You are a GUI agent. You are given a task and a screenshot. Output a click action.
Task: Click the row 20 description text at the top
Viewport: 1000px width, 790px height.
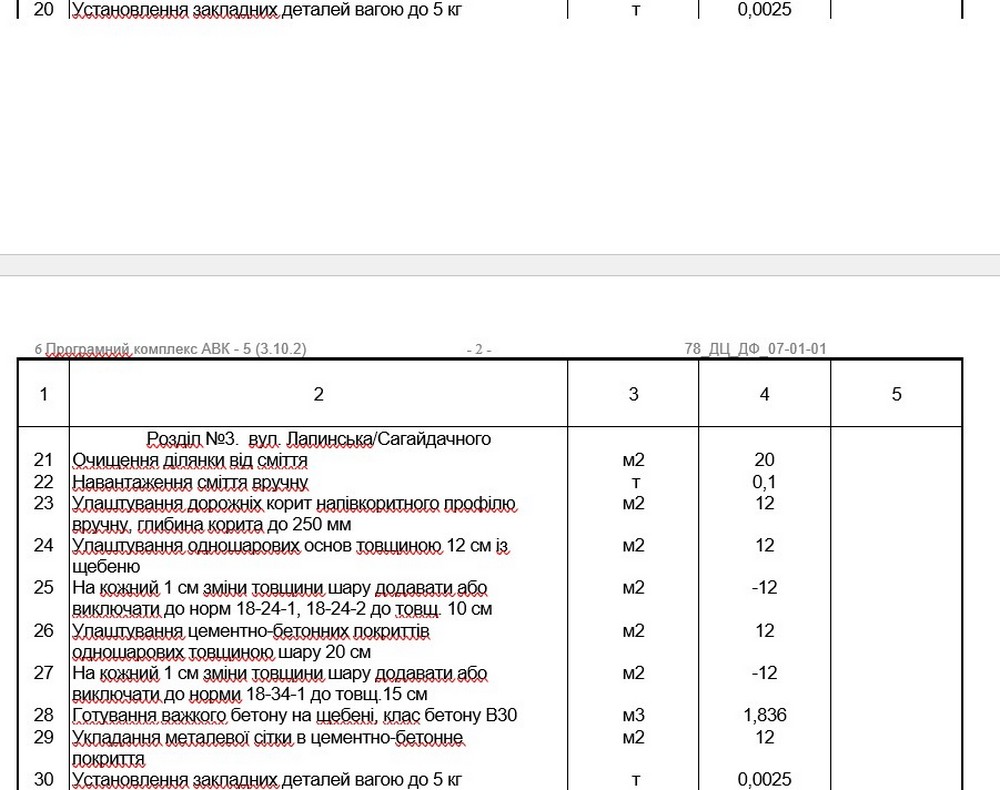tap(267, 10)
